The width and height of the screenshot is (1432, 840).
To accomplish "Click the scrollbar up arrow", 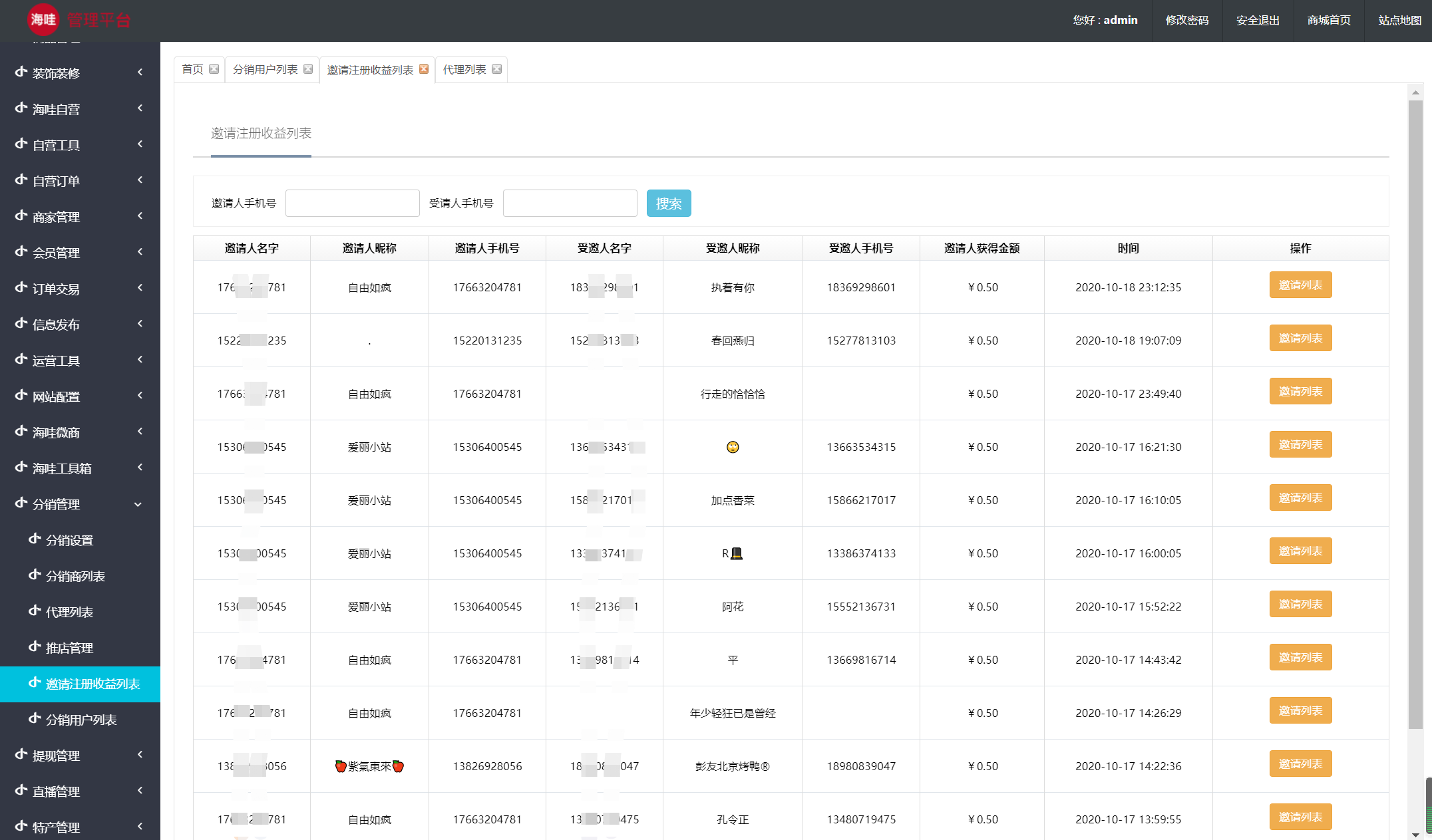I will coord(1415,92).
